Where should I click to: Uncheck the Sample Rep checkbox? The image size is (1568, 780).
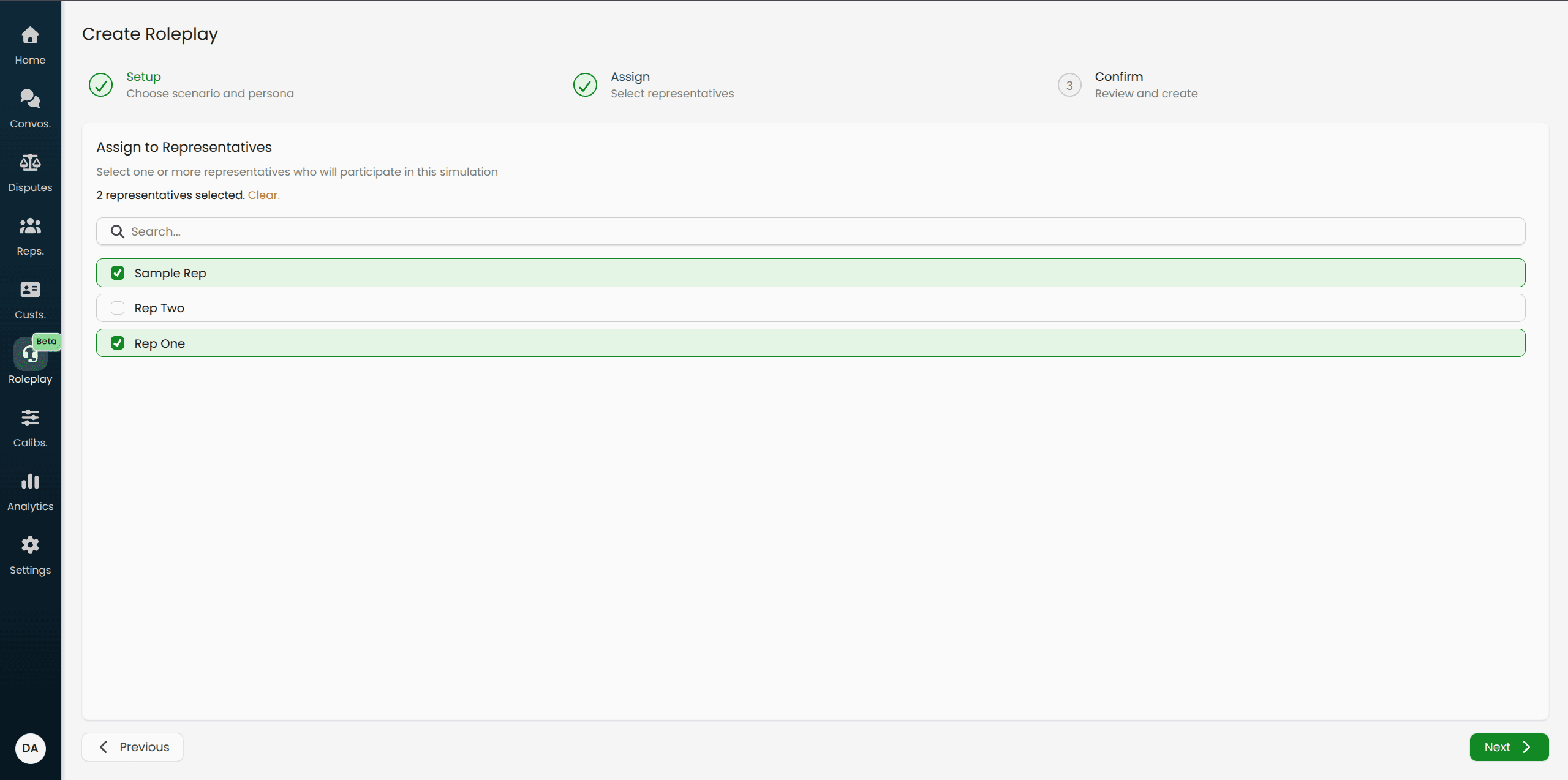tap(118, 272)
